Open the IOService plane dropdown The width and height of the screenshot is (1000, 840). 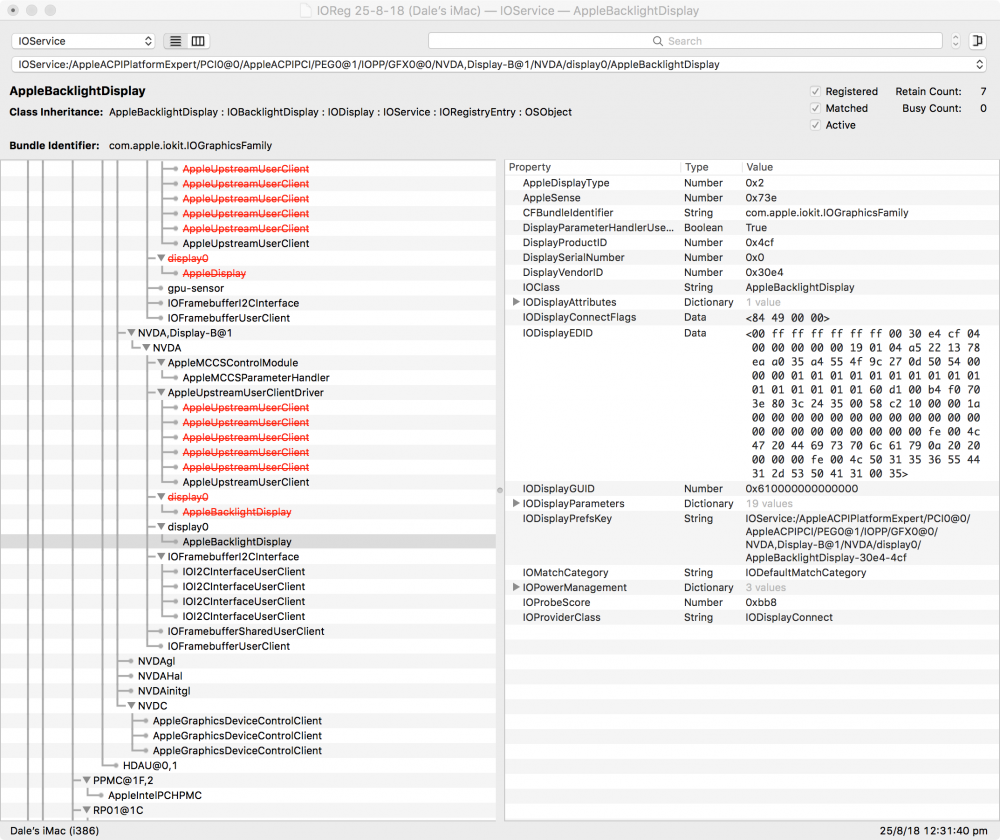pyautogui.click(x=84, y=41)
